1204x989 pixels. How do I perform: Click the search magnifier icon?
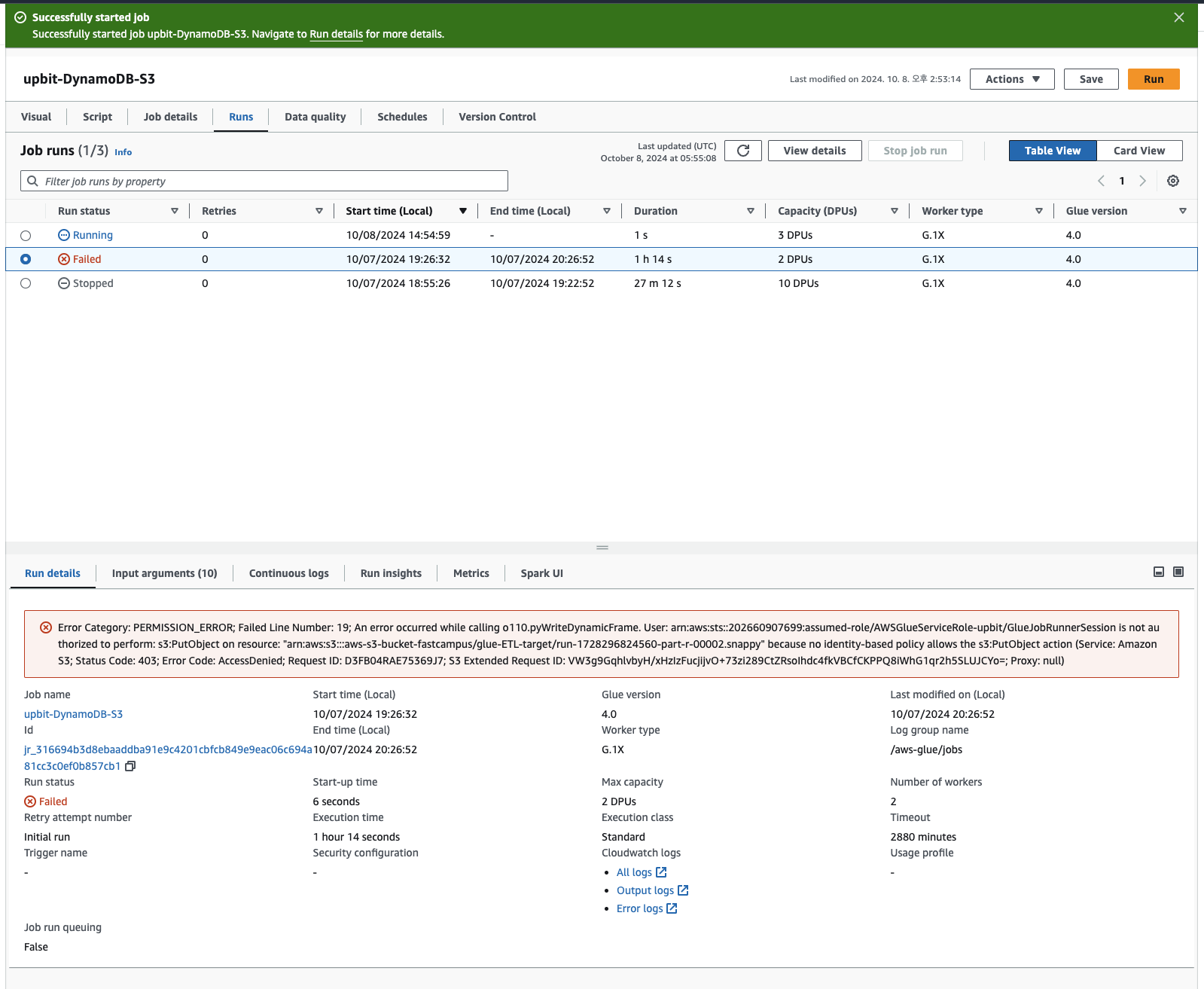(32, 181)
